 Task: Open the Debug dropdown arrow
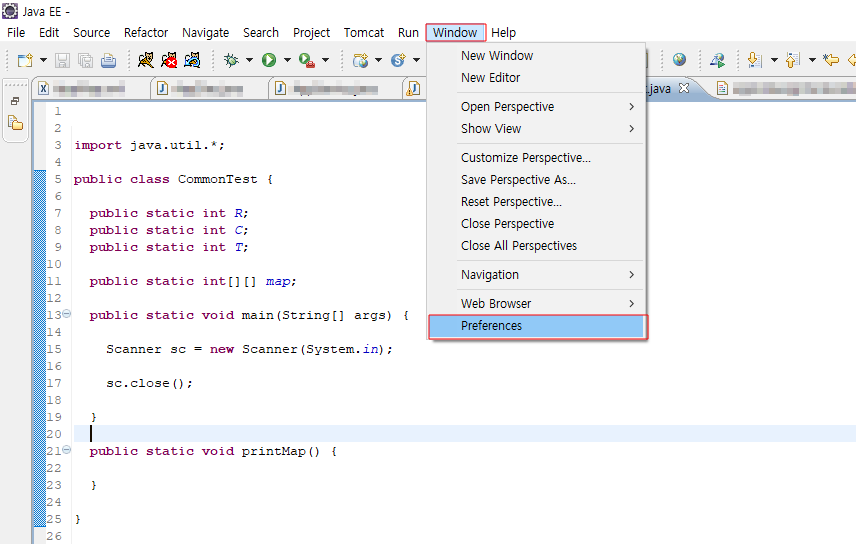tap(249, 60)
